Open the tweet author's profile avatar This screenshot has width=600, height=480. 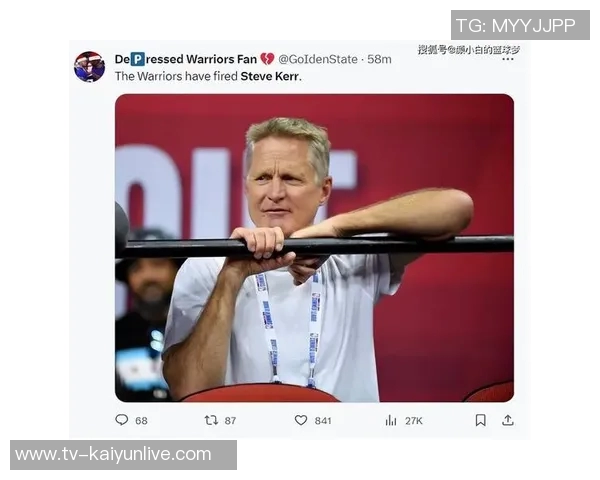[89, 67]
